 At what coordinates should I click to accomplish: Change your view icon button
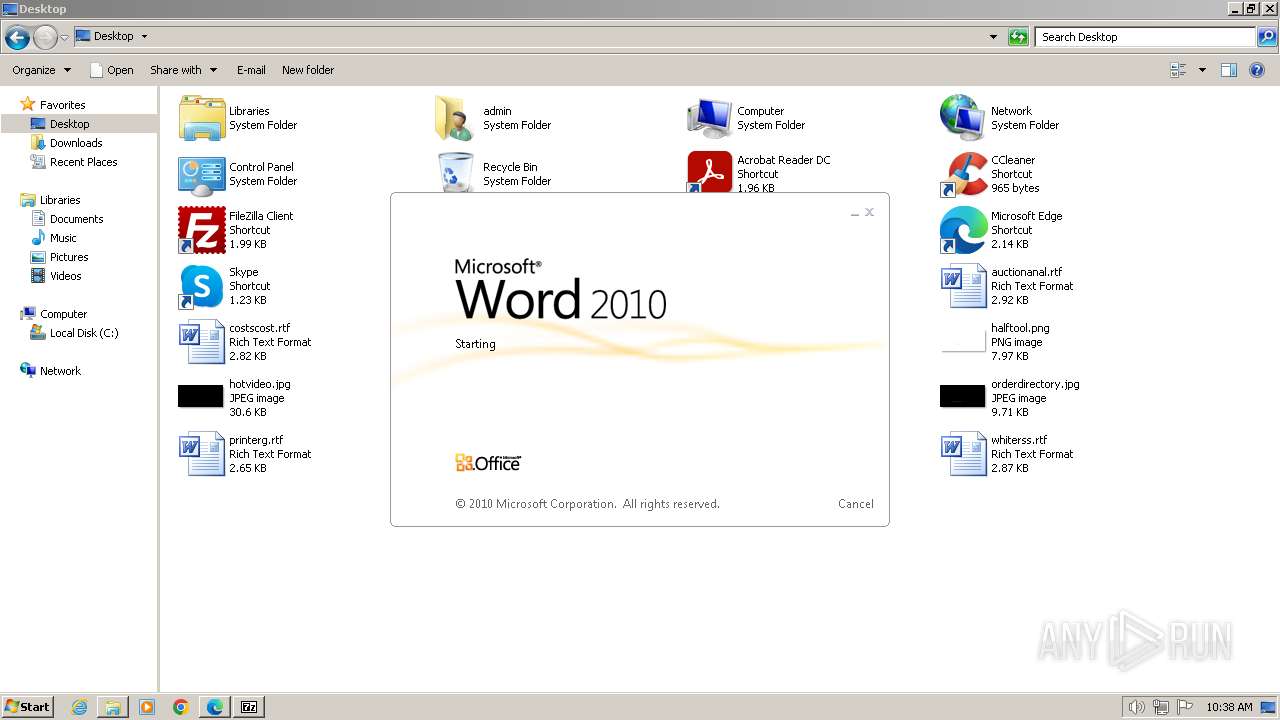[x=1178, y=70]
